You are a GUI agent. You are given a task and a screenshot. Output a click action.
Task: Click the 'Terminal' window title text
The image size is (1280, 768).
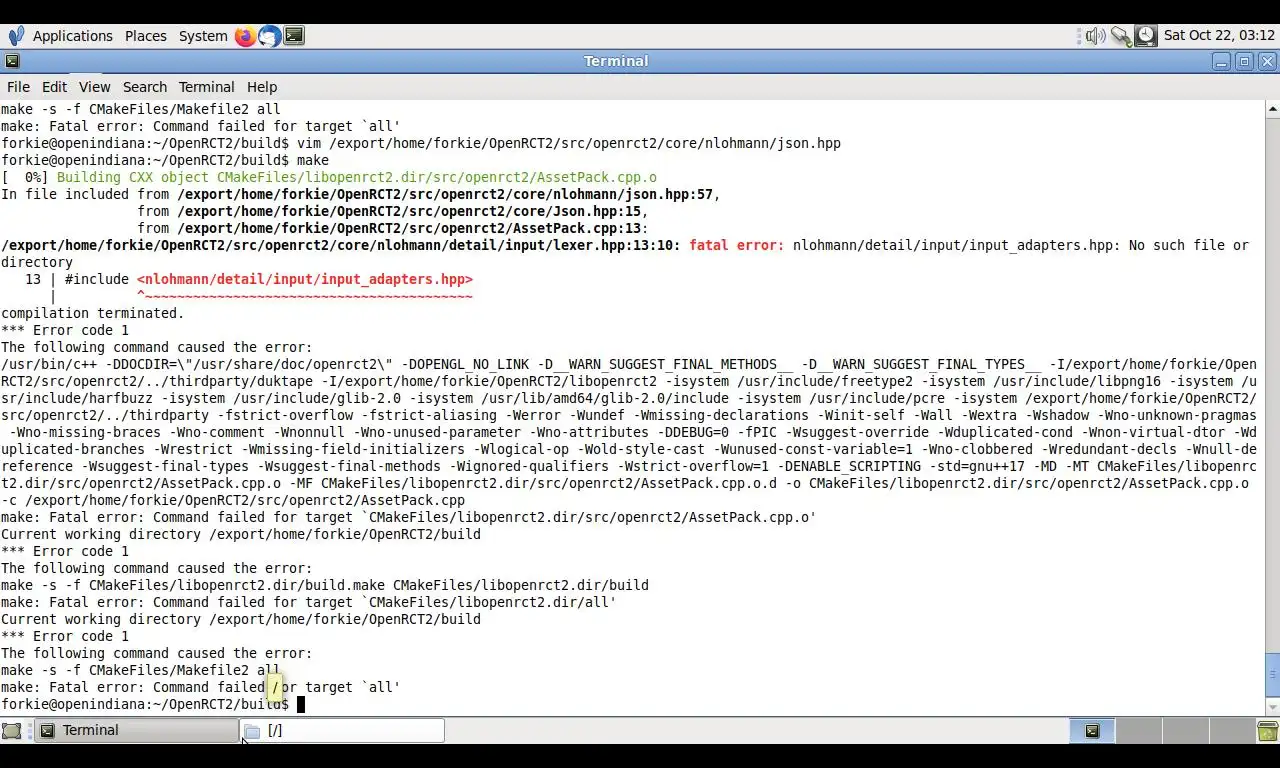[616, 61]
